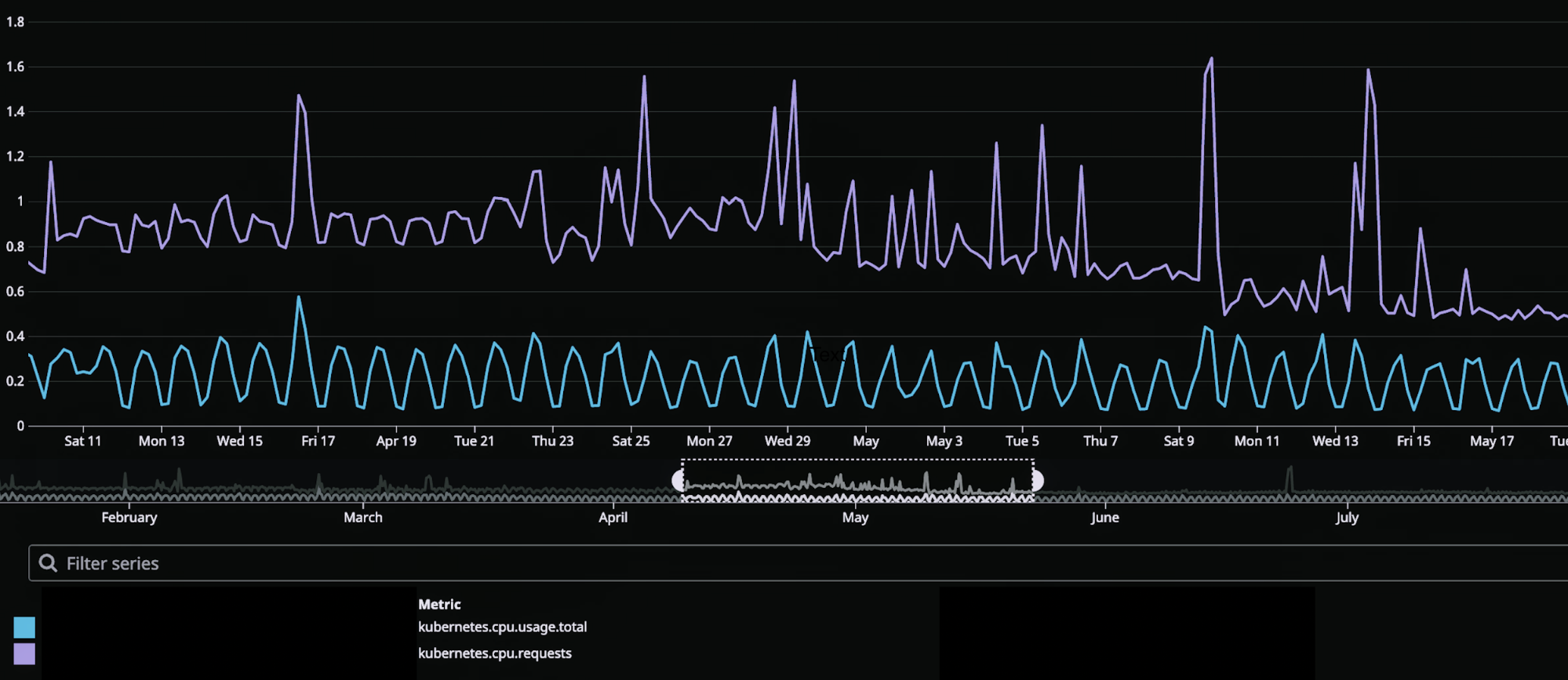Click July on the overview timeline
The width and height of the screenshot is (1568, 680).
tap(1347, 518)
